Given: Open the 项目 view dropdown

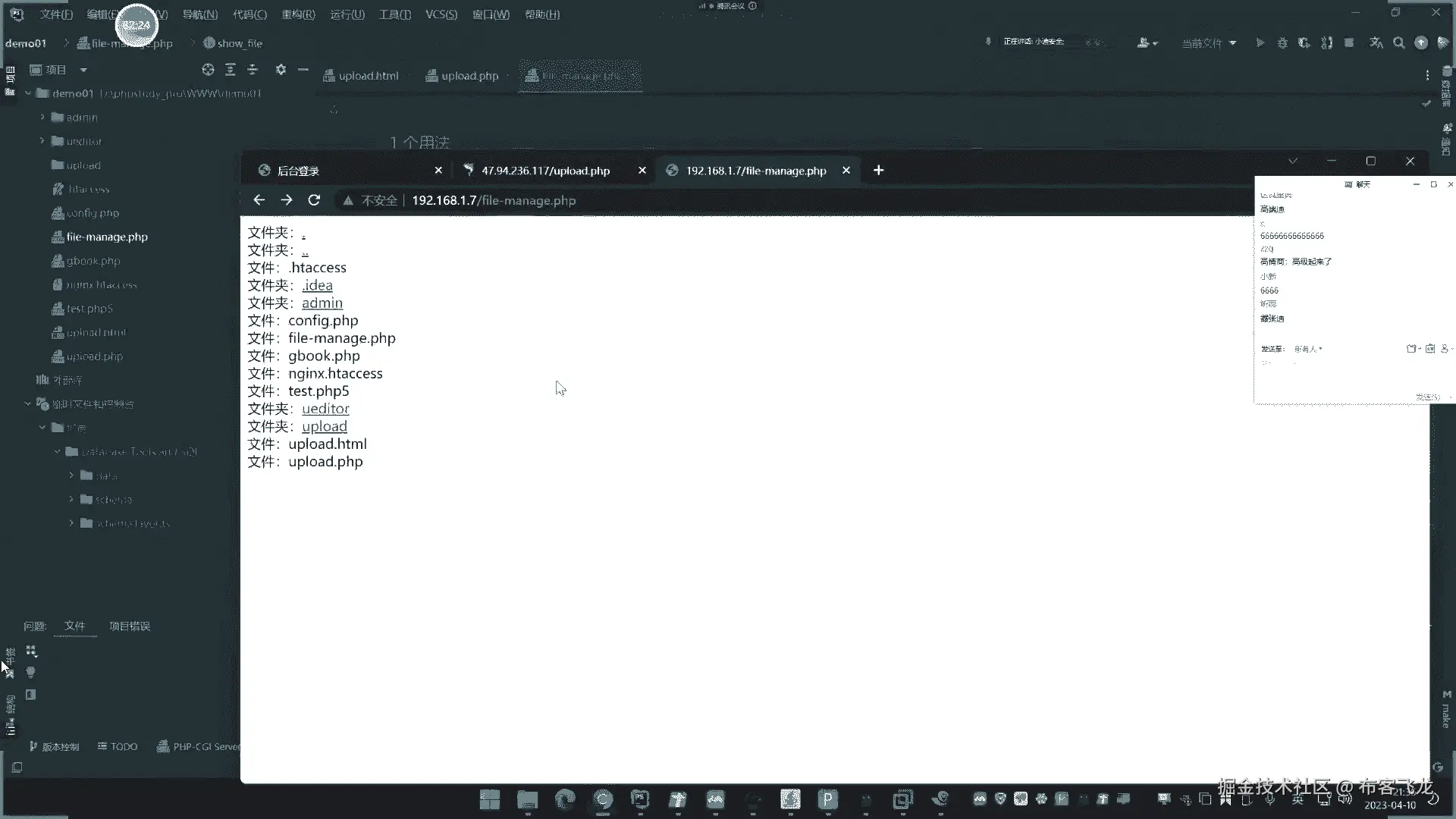Looking at the screenshot, I should (x=83, y=70).
